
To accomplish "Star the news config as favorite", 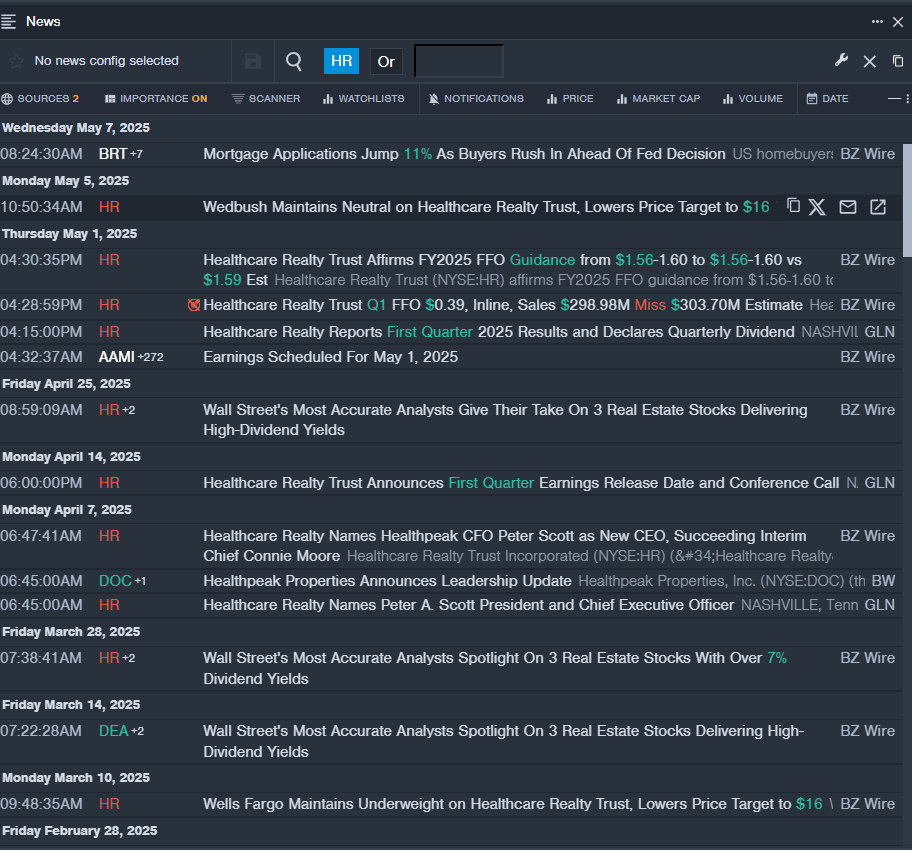I will click(16, 61).
